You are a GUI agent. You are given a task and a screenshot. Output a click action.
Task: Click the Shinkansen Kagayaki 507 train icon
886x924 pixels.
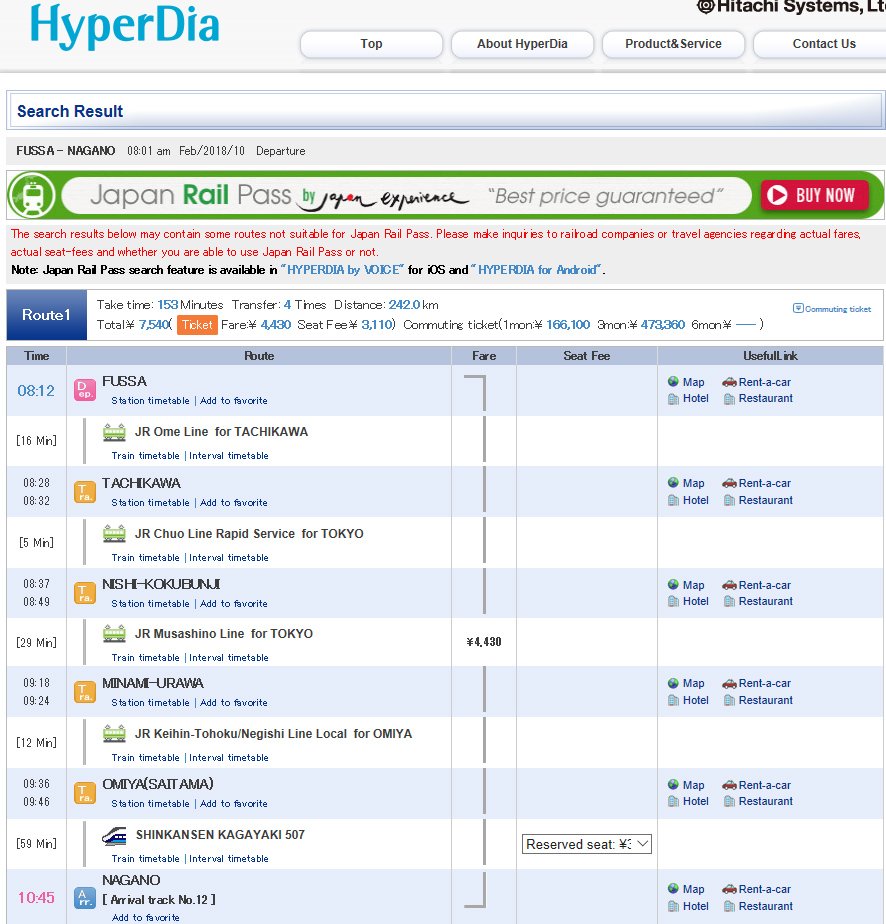pyautogui.click(x=114, y=836)
